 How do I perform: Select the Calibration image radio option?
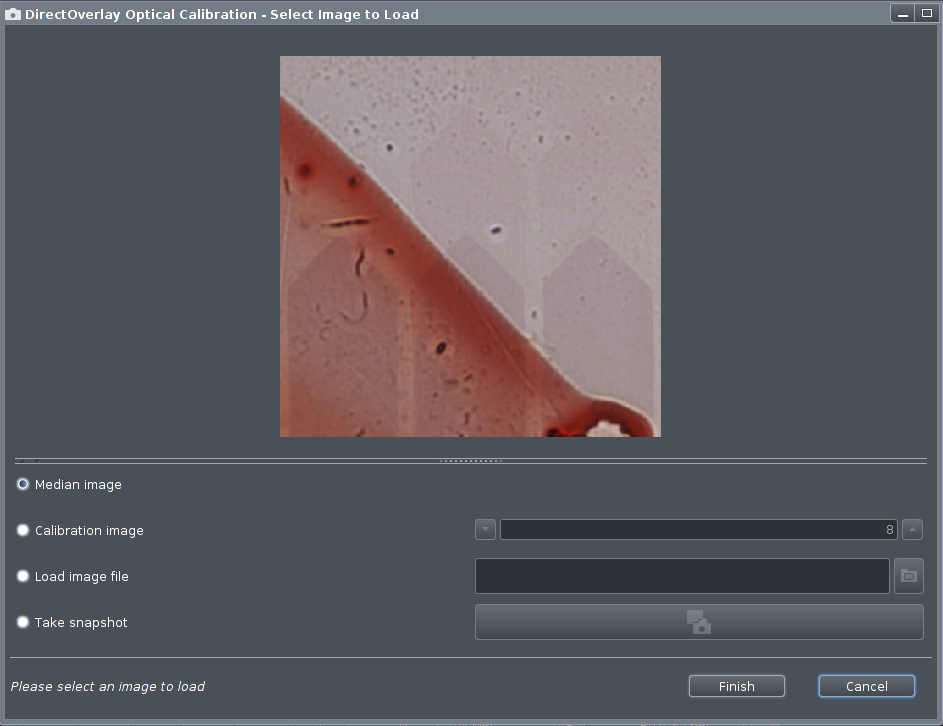pos(23,530)
